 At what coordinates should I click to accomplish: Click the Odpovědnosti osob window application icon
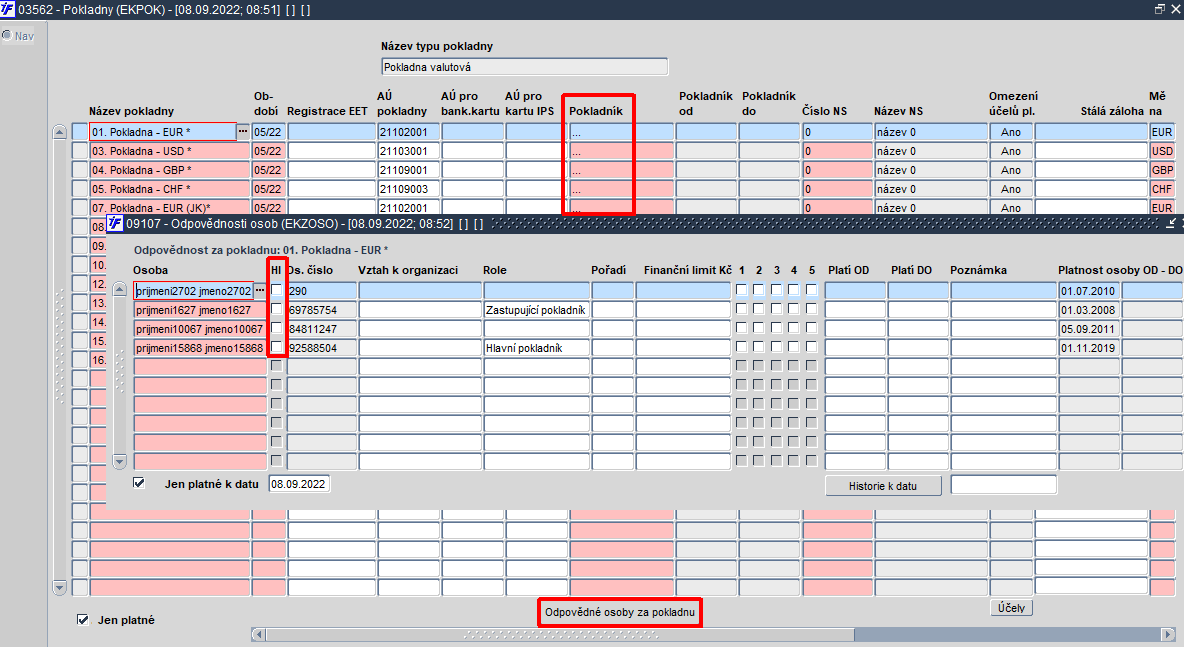115,223
